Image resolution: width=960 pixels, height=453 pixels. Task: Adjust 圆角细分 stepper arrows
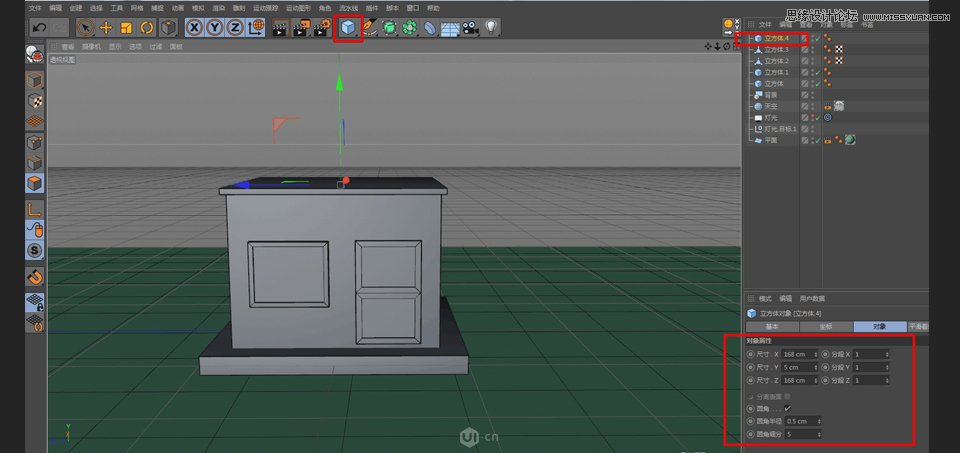point(818,434)
